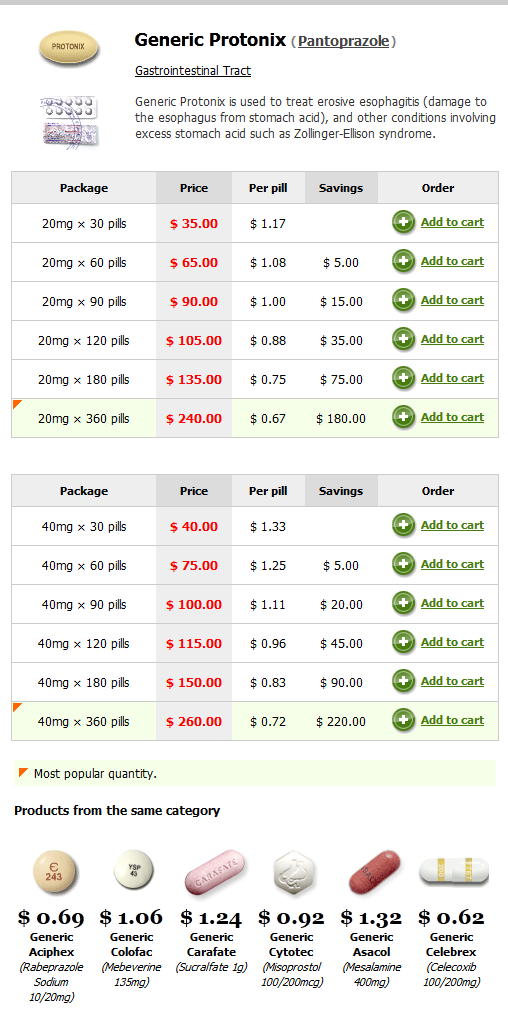Open the Generic Cytotec hexagonal pill image
The image size is (508, 1012).
point(294,873)
